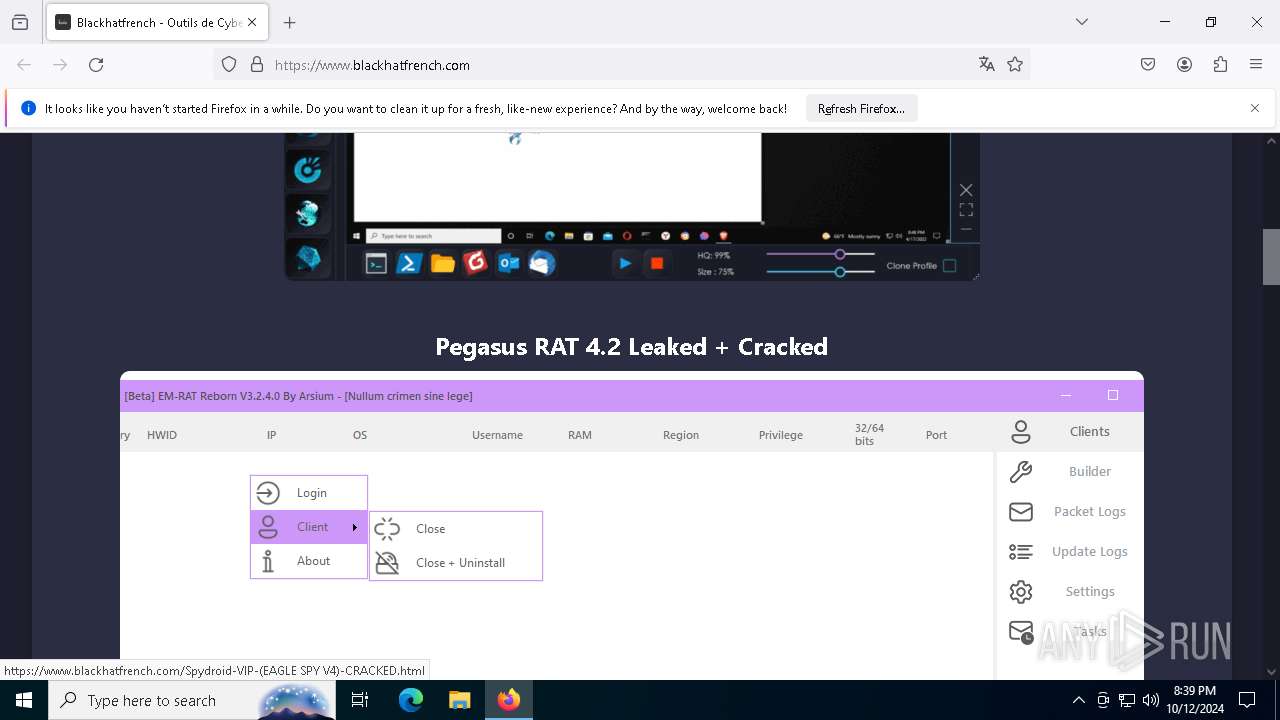
Task: Open Packet Logs in EM-RAT sidebar
Action: pyautogui.click(x=1068, y=511)
